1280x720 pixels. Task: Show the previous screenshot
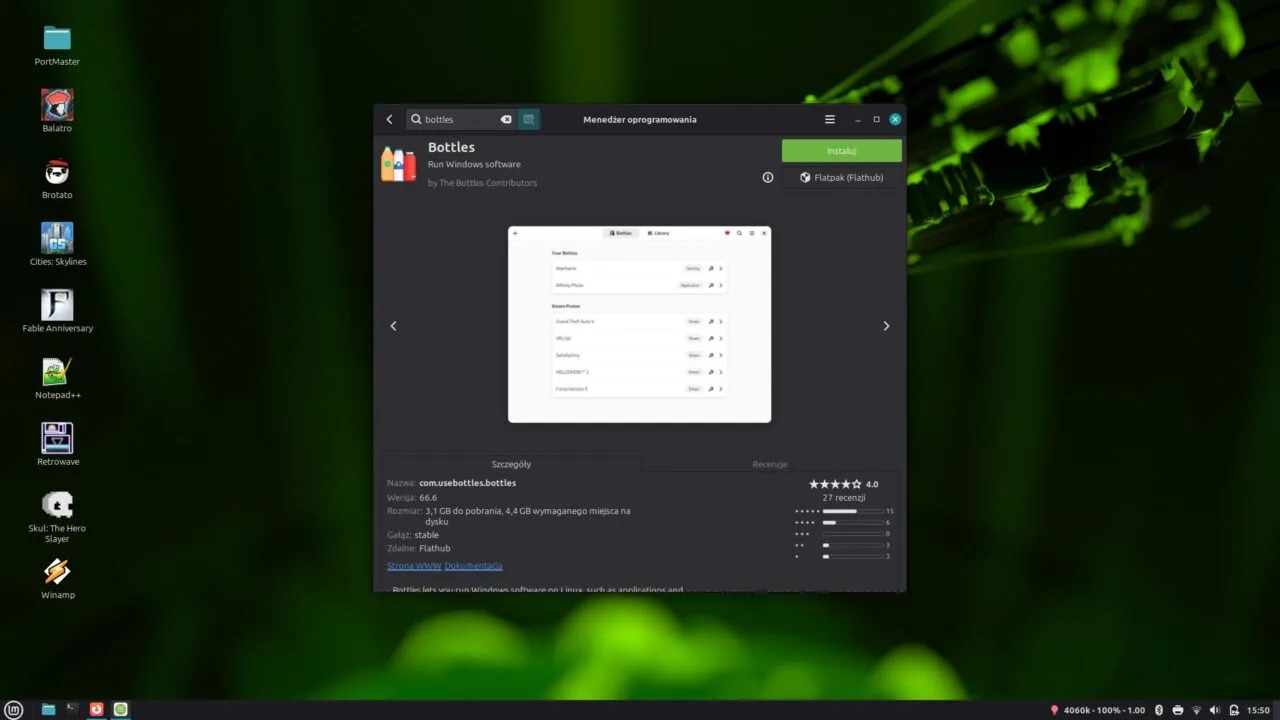coord(393,326)
